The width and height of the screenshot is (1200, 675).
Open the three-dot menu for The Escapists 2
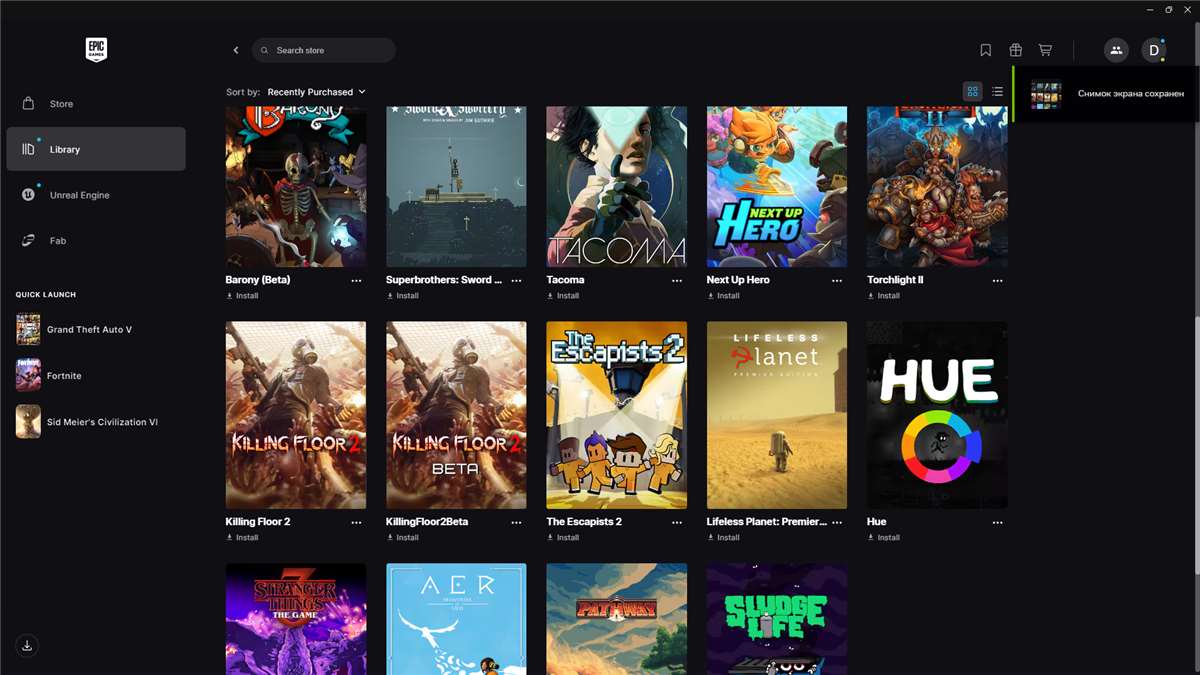click(x=677, y=523)
